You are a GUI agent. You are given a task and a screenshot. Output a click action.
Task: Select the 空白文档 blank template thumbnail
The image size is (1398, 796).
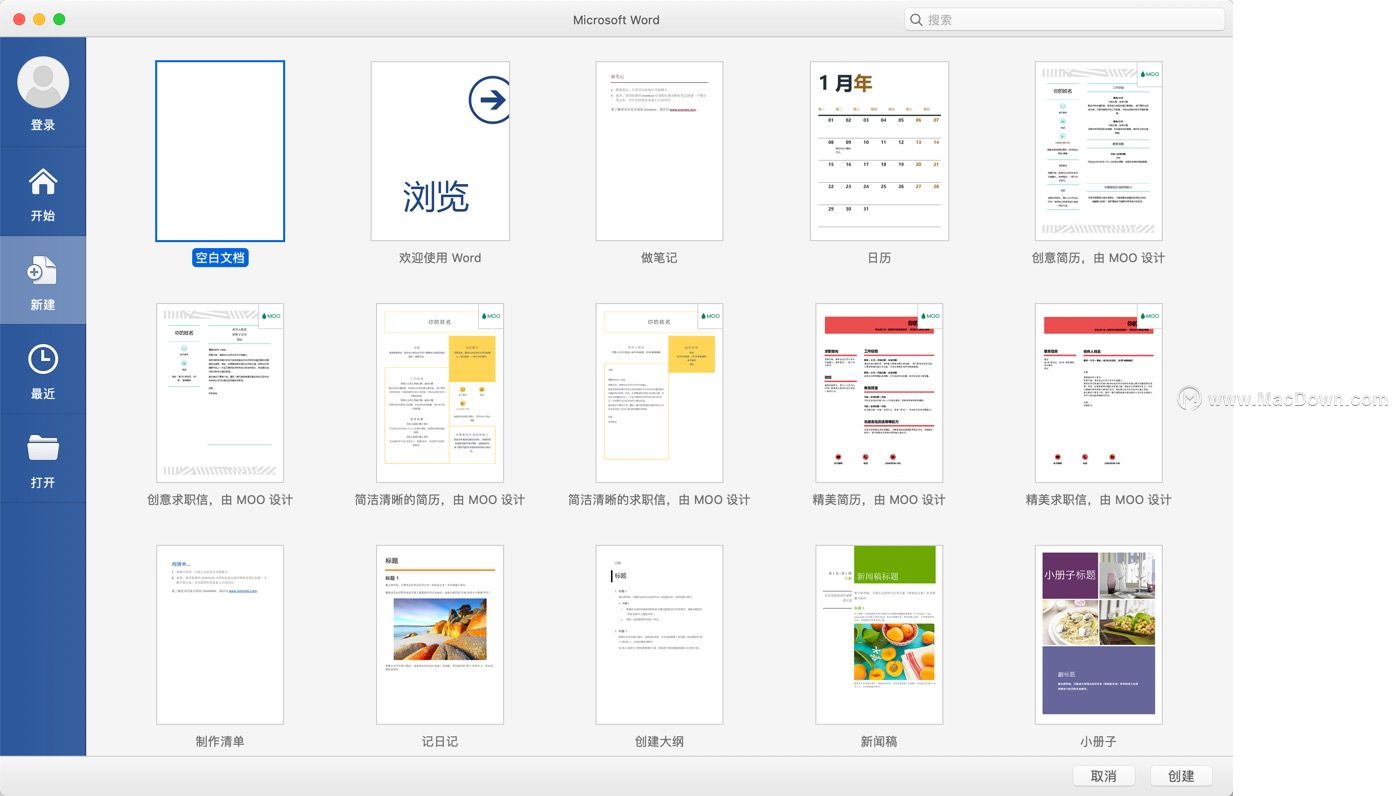pos(220,151)
